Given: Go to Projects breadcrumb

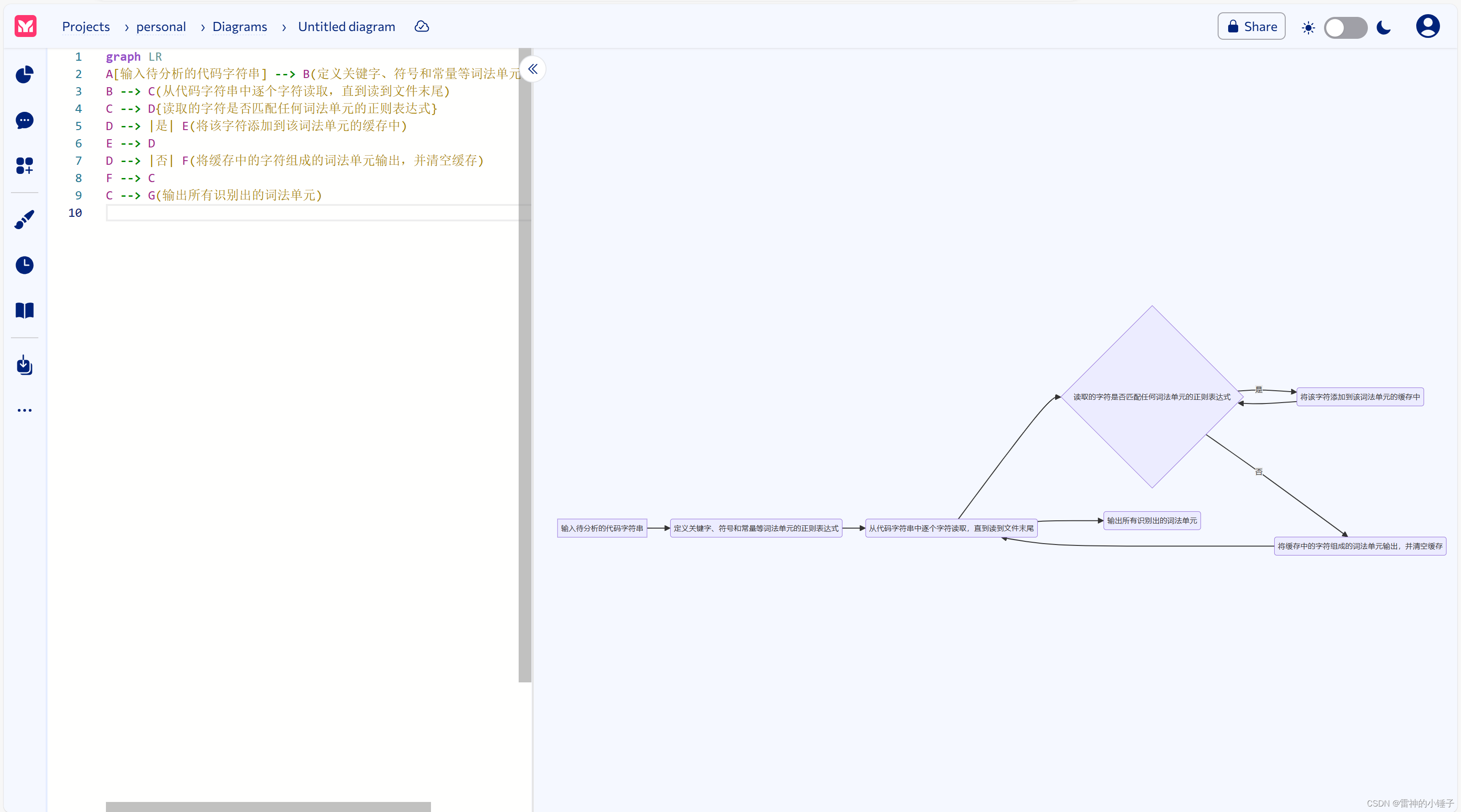Looking at the screenshot, I should [x=86, y=26].
